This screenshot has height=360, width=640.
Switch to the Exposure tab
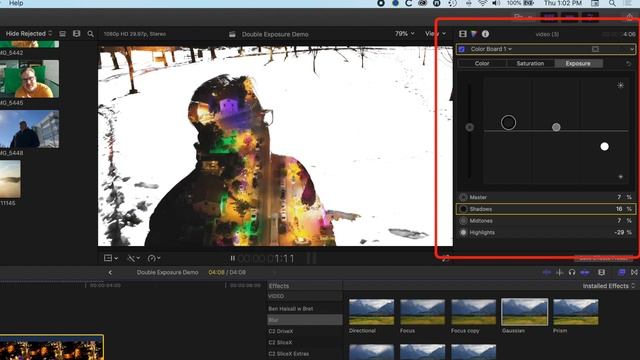[578, 64]
